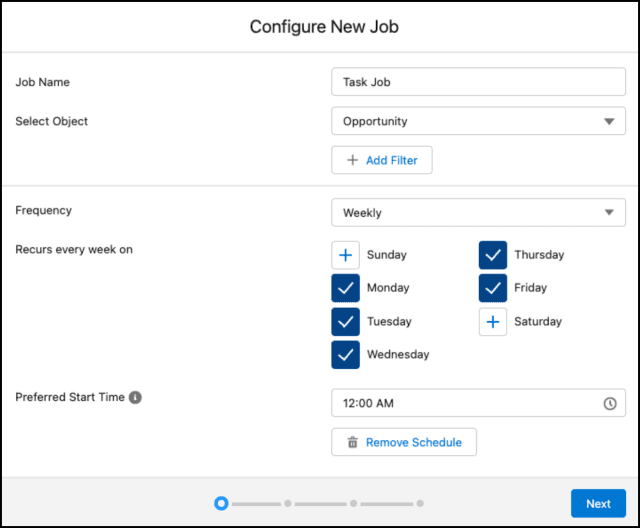Click the info icon beside Preferred Start Time

pos(135,397)
